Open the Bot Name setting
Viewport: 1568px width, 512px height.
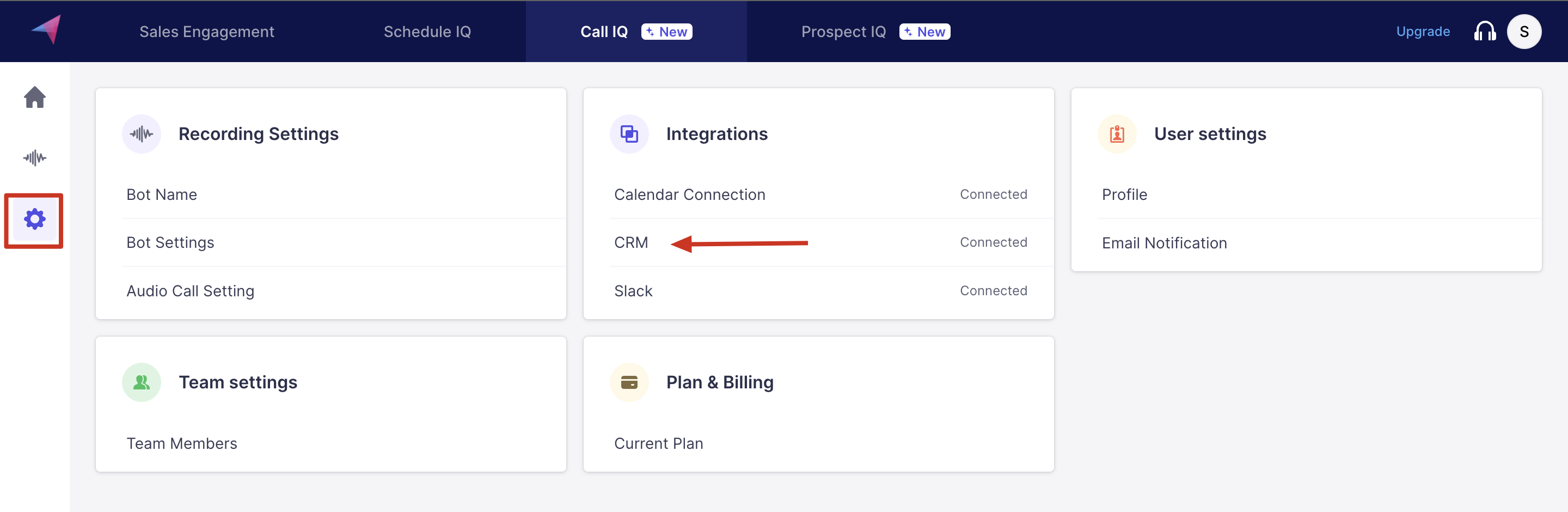coord(162,195)
